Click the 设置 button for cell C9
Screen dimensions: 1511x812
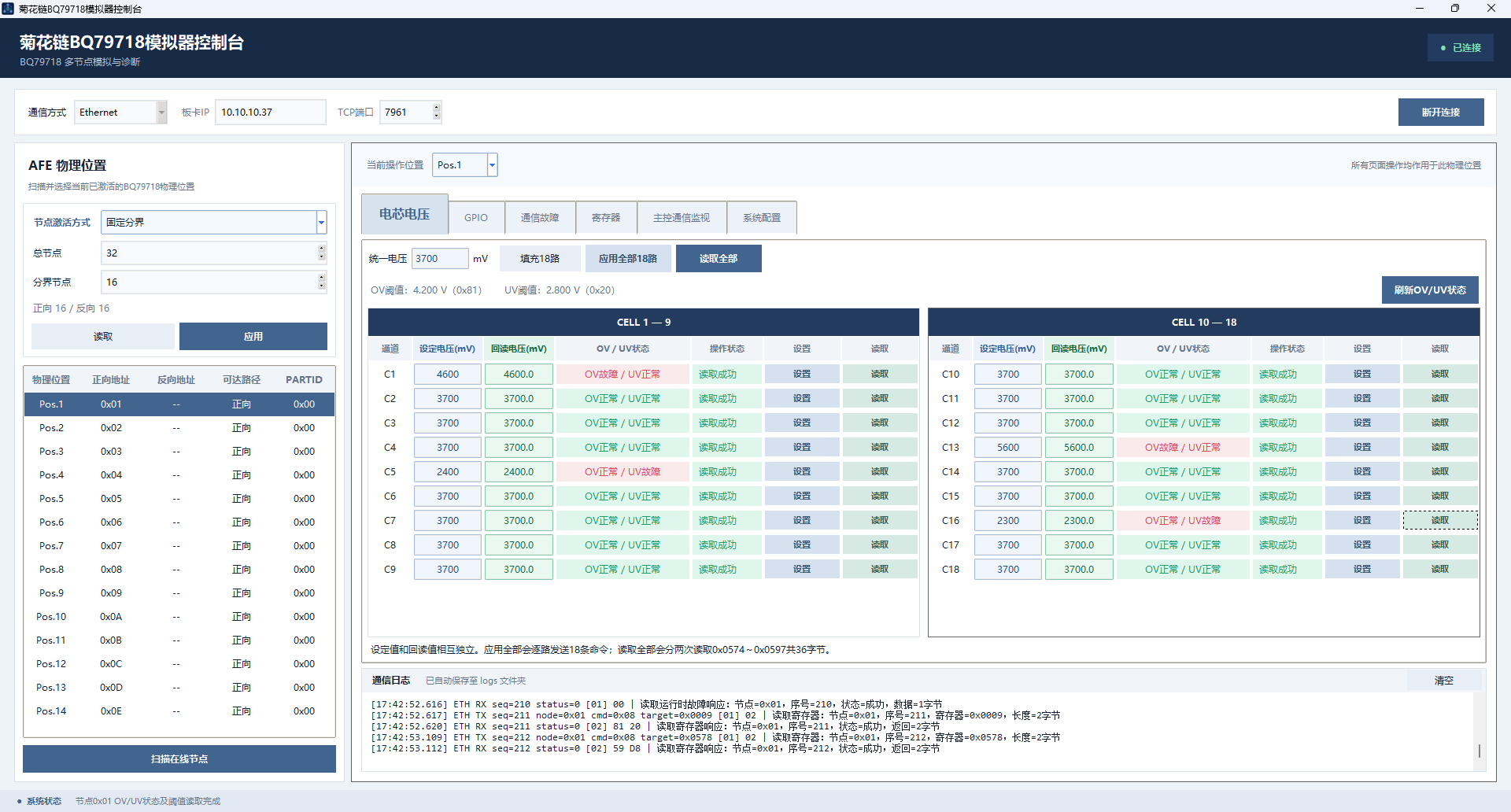(802, 570)
